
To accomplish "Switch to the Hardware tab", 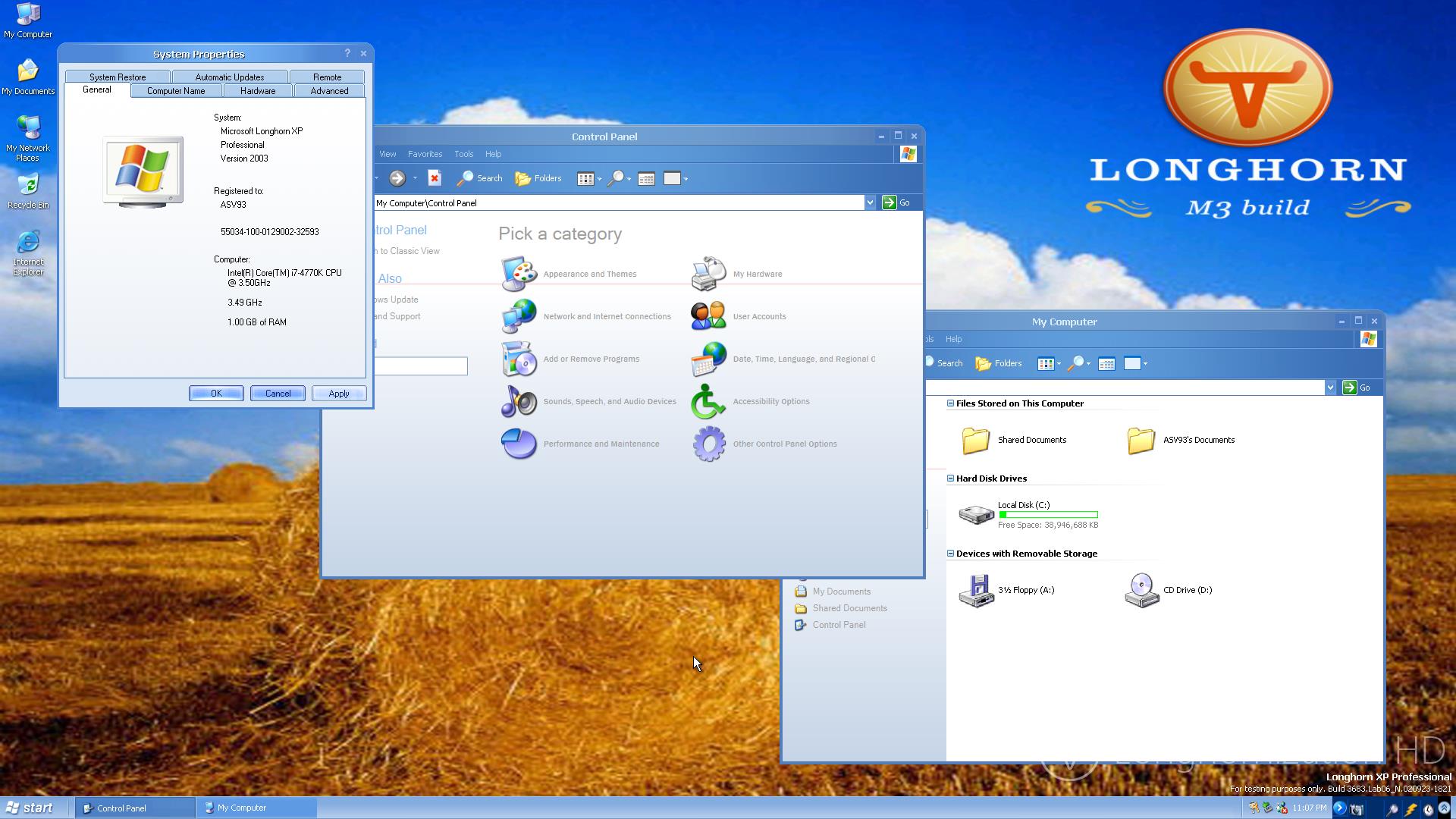I will (x=258, y=91).
